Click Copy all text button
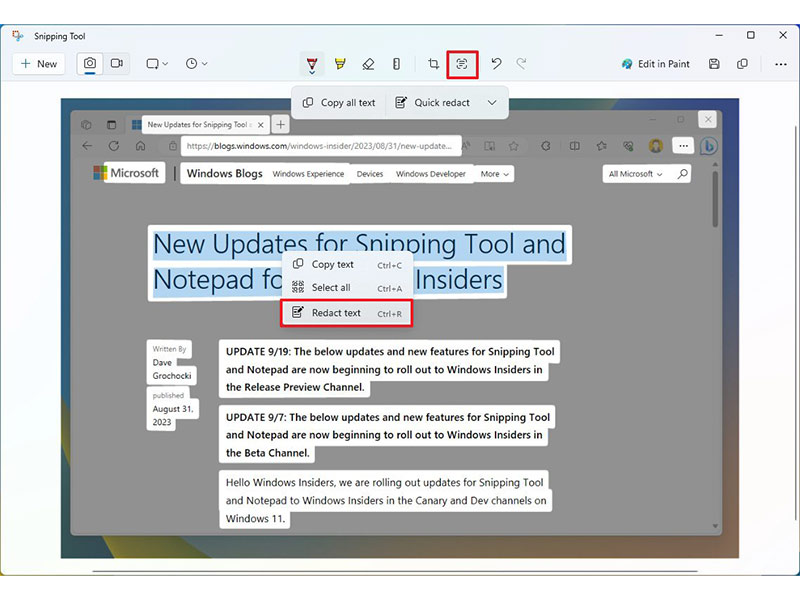Image resolution: width=800 pixels, height=600 pixels. (x=339, y=103)
